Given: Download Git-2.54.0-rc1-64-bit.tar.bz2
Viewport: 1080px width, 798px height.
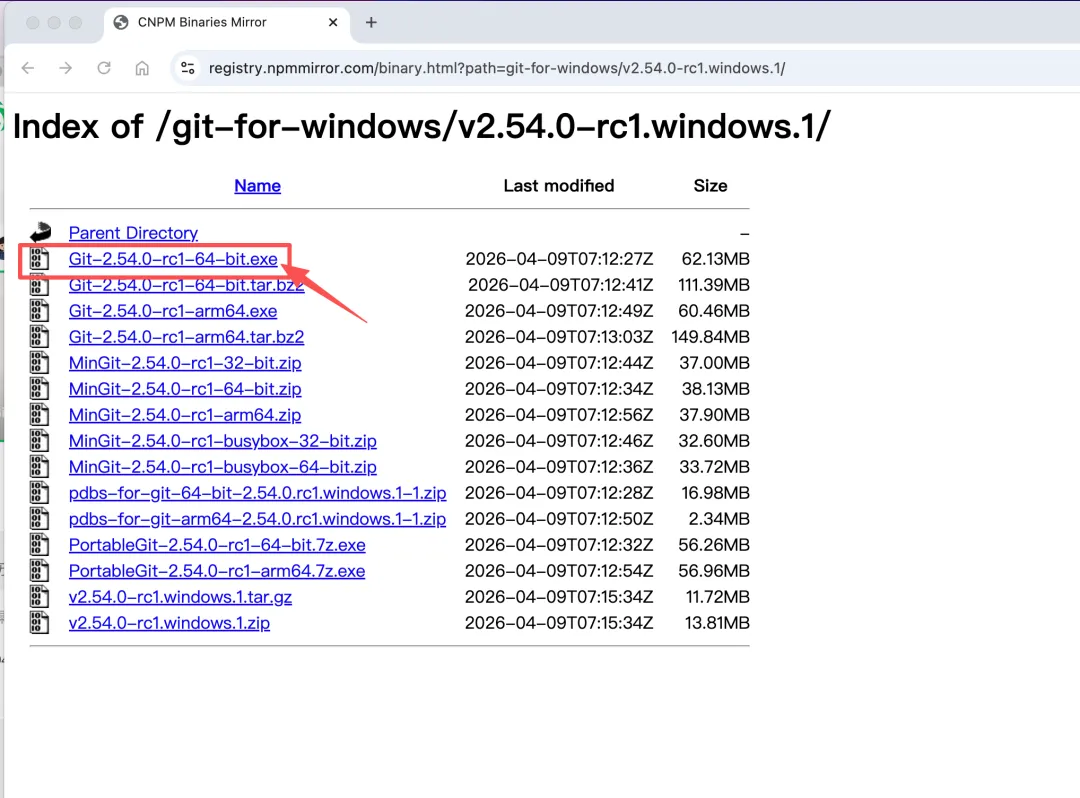Looking at the screenshot, I should coord(186,285).
